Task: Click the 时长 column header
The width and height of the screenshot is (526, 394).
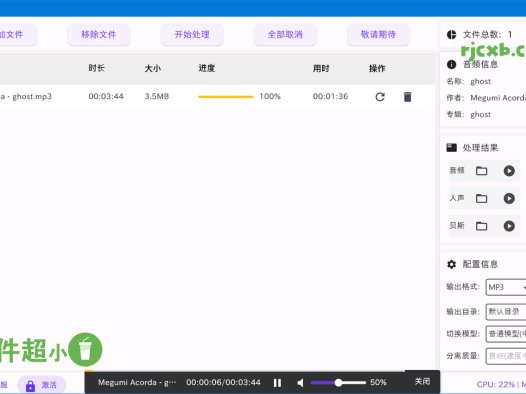Action: [x=97, y=68]
